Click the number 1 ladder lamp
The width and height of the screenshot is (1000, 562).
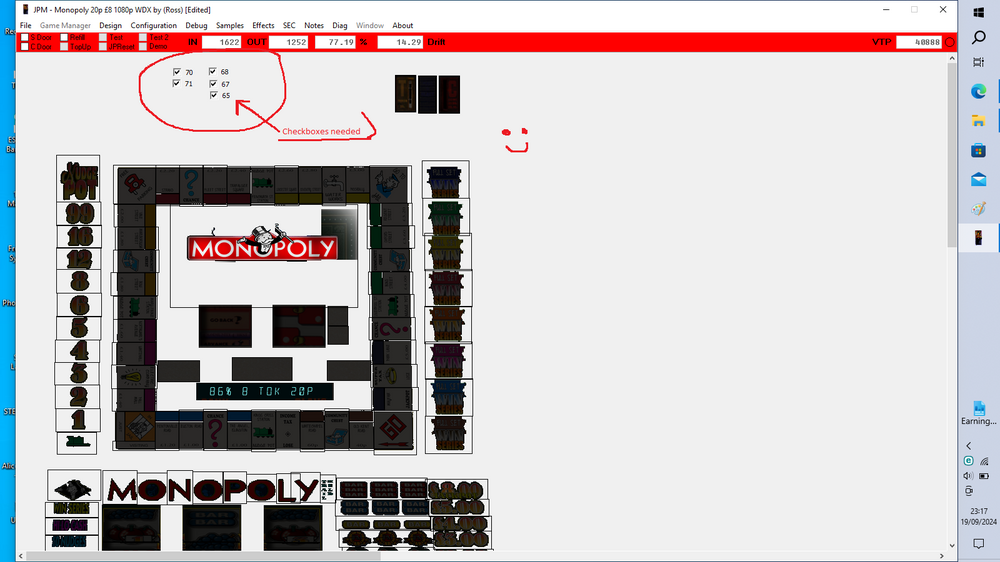click(78, 419)
